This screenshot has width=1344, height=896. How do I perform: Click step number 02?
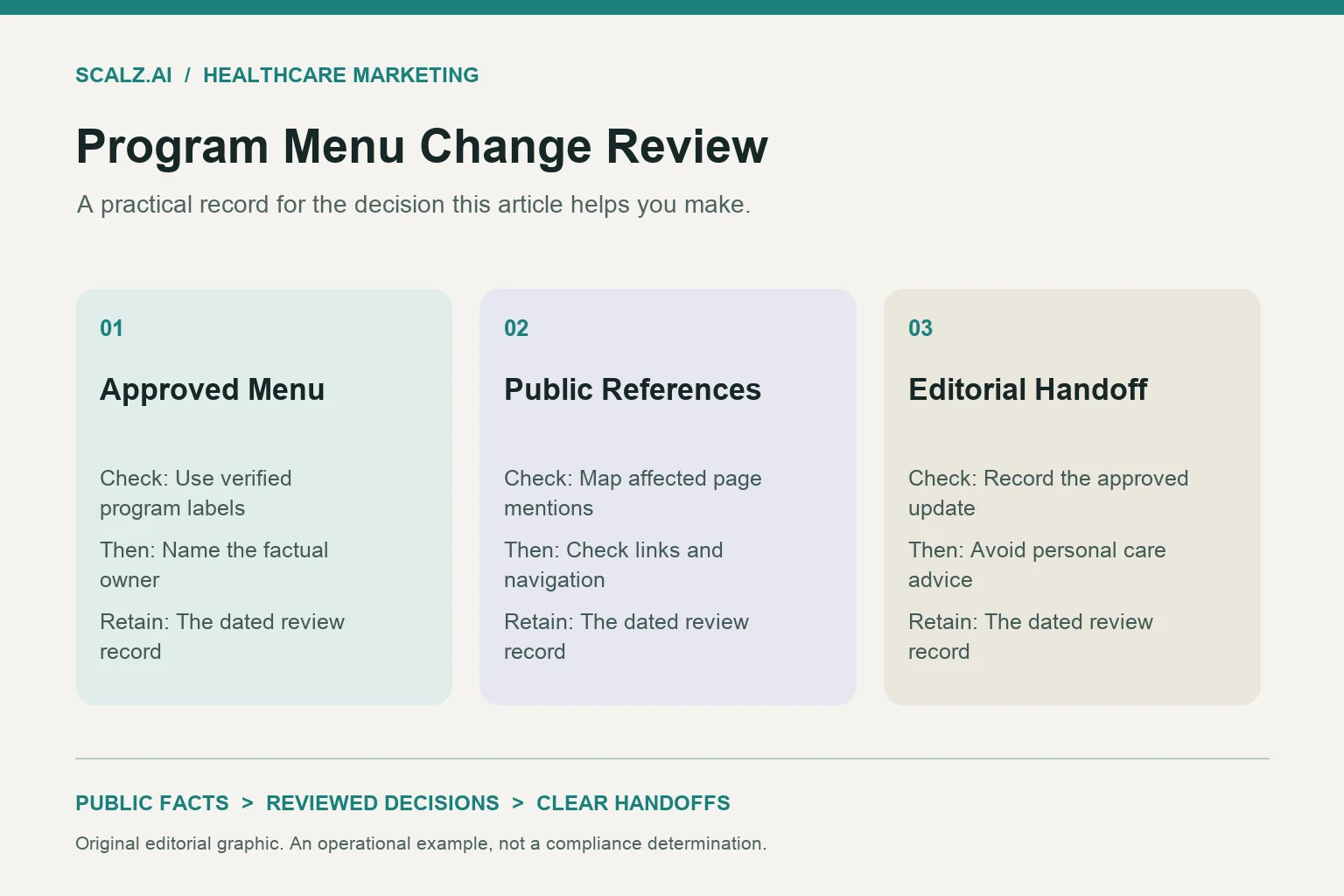516,328
